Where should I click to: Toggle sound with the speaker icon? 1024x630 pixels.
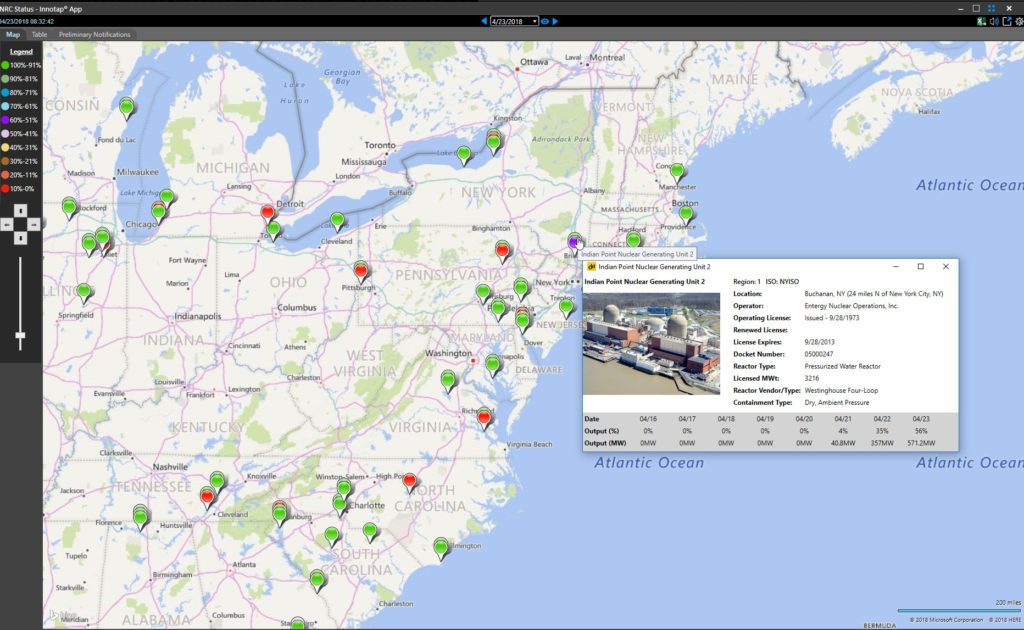[x=994, y=22]
